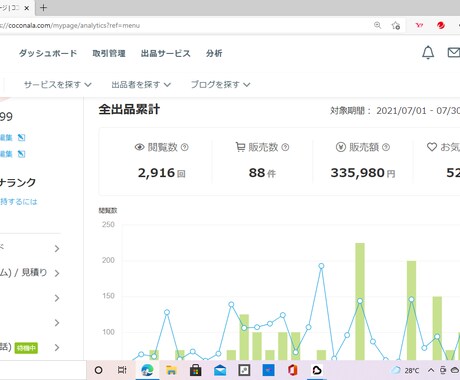The image size is (460, 380).
Task: Open the notifications bell icon
Action: click(x=428, y=53)
